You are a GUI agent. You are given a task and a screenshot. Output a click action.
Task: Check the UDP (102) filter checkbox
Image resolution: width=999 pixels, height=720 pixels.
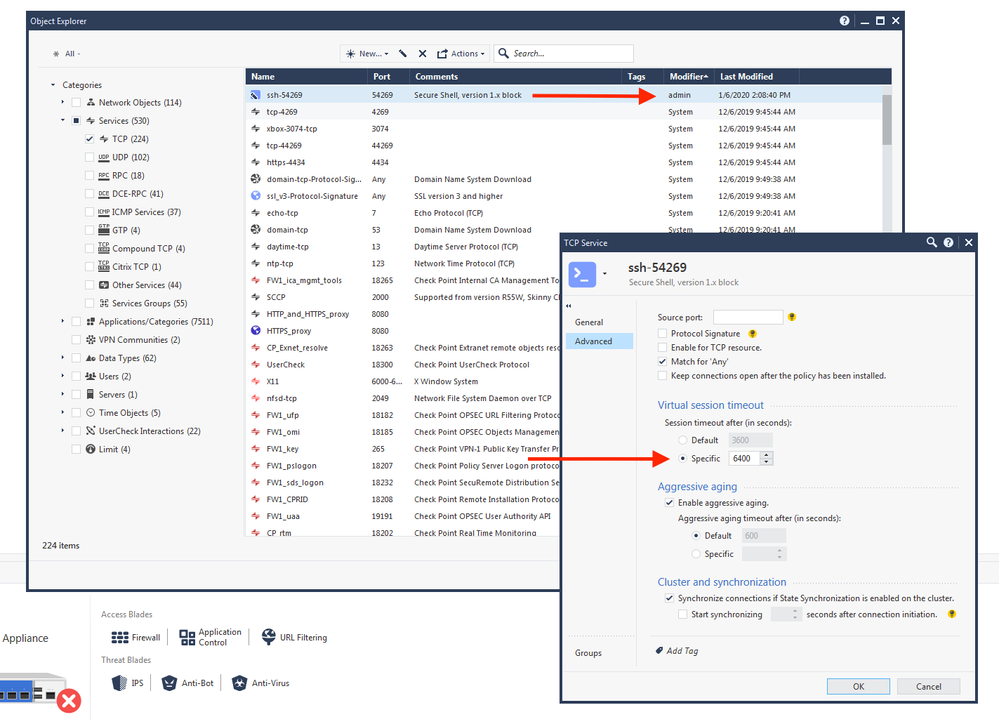pos(89,157)
